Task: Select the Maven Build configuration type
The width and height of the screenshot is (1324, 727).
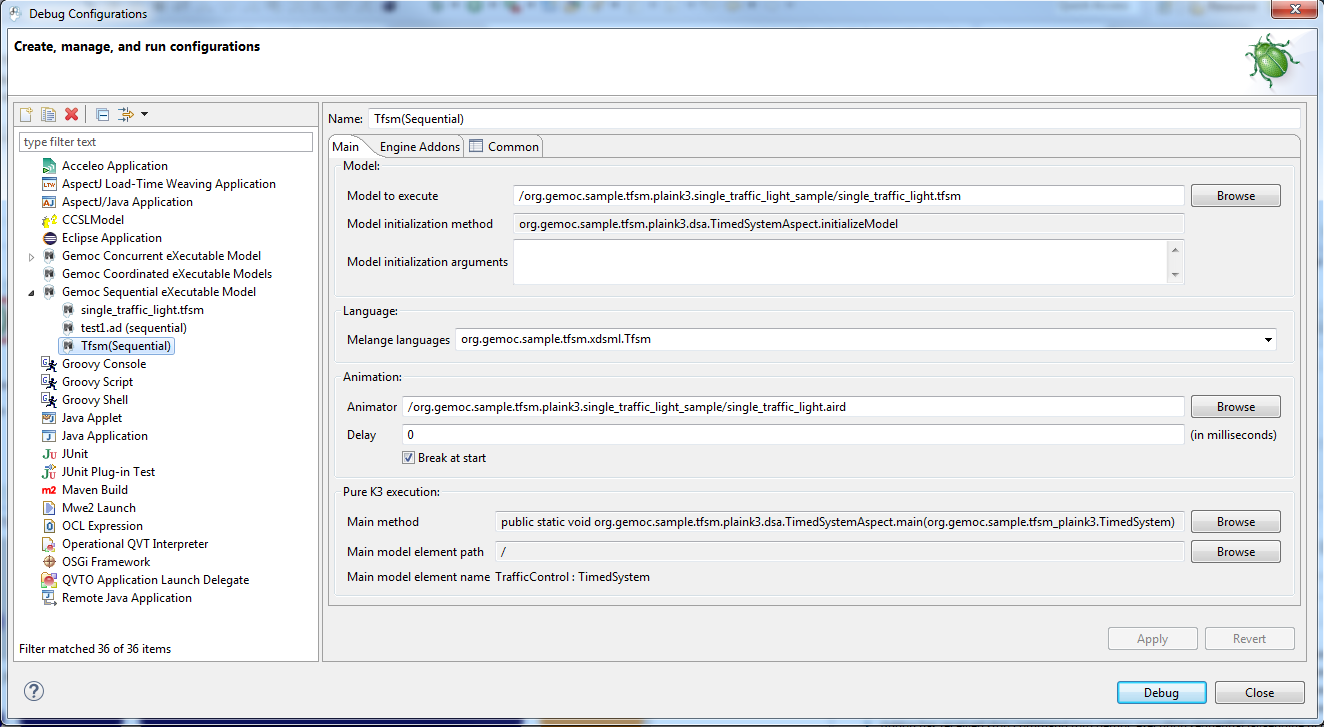Action: click(x=94, y=490)
